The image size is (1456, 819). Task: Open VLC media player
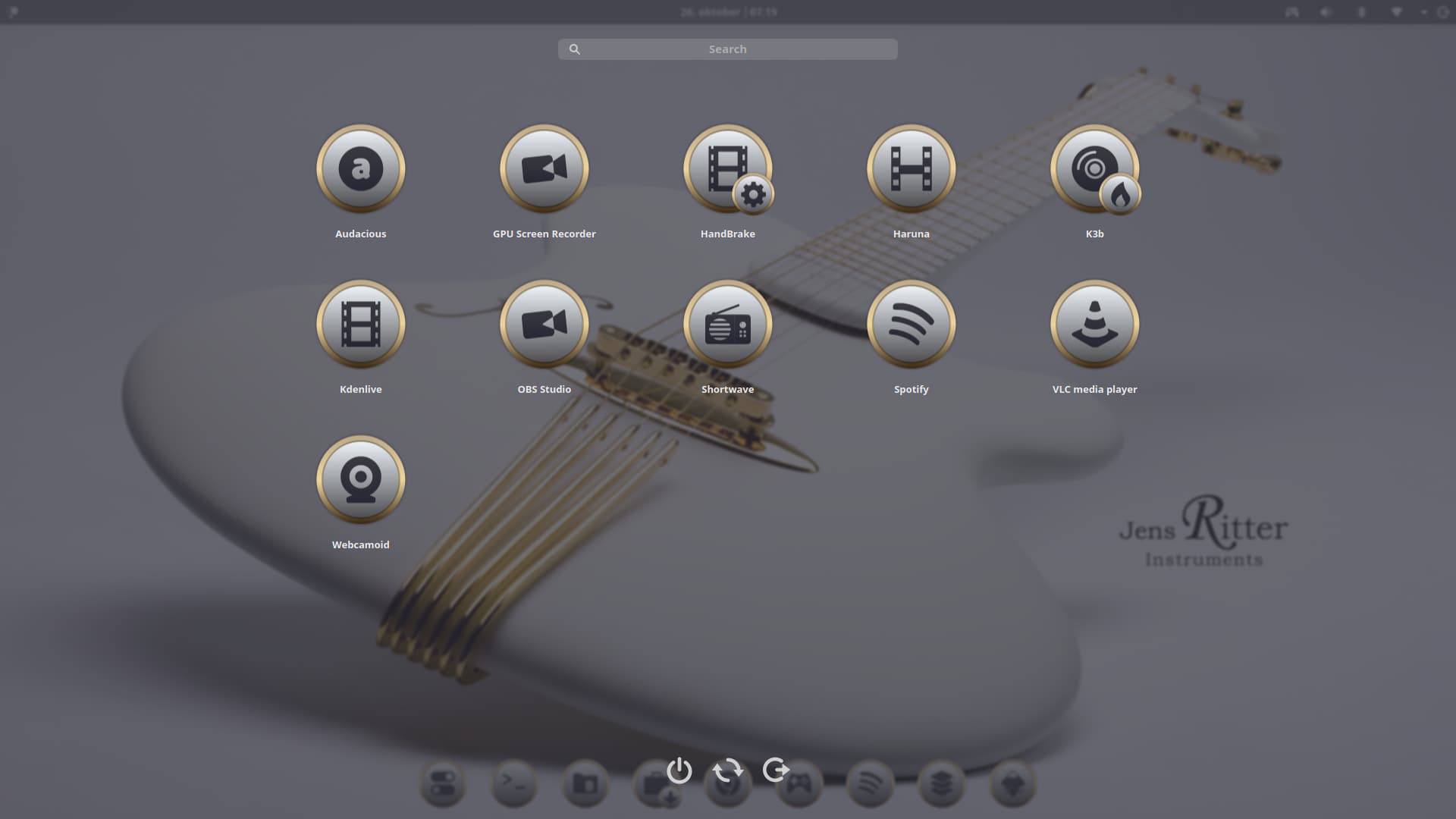click(1094, 325)
